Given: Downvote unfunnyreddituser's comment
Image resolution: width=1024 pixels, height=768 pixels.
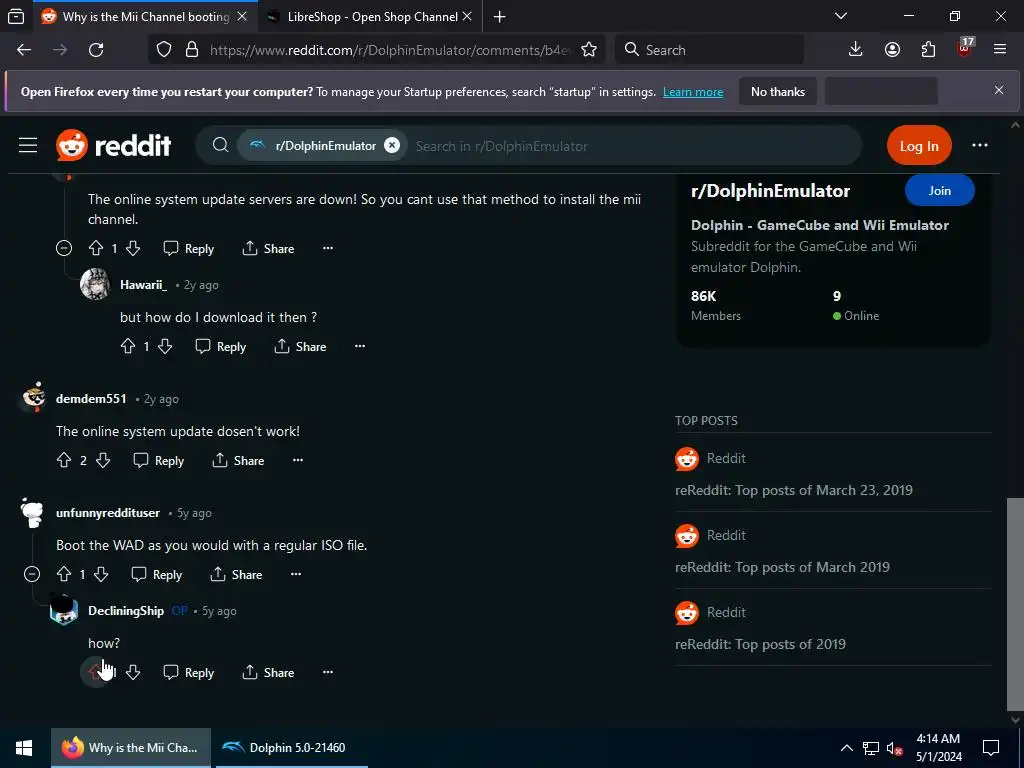Looking at the screenshot, I should (101, 574).
